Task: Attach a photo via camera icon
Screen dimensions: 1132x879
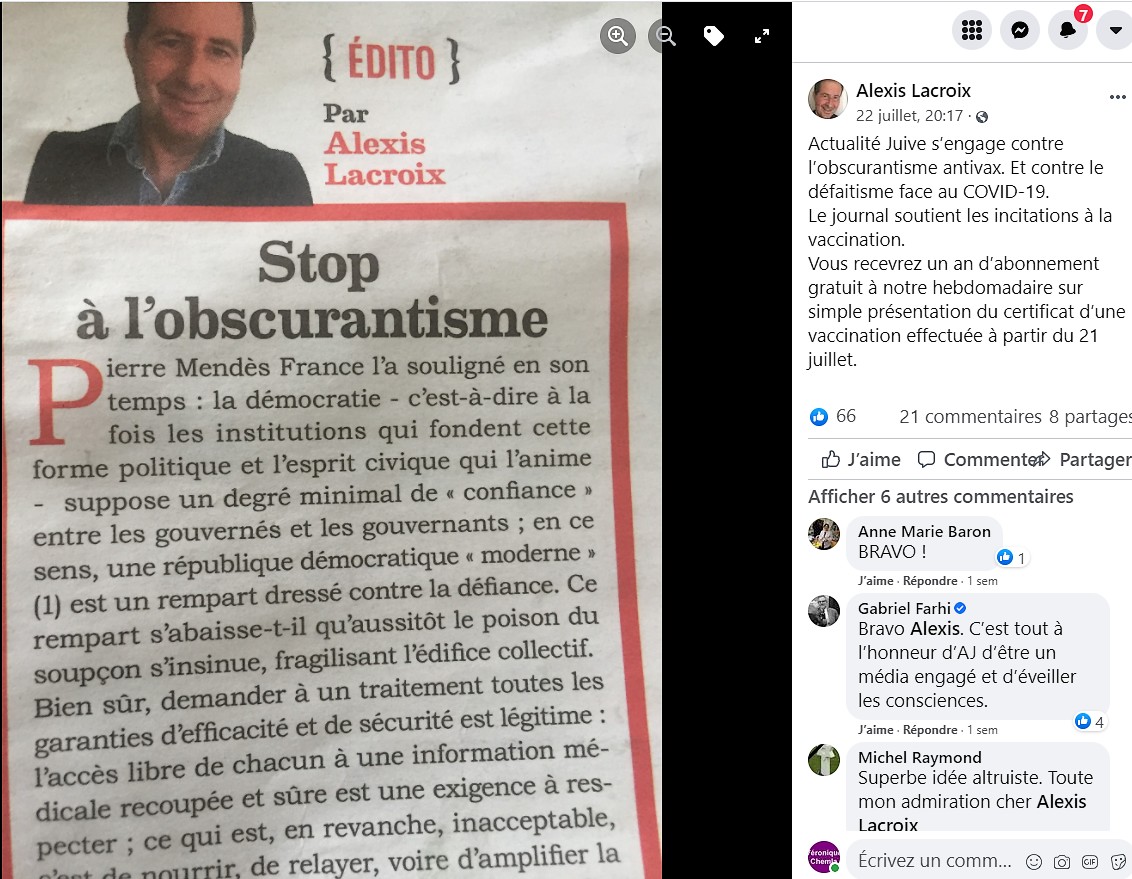Action: tap(1061, 861)
